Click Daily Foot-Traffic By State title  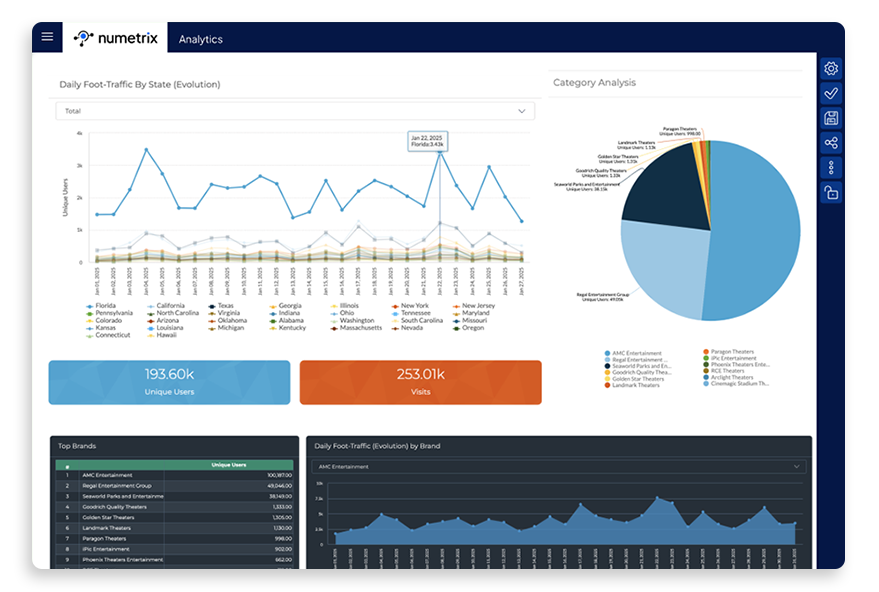pyautogui.click(x=140, y=85)
